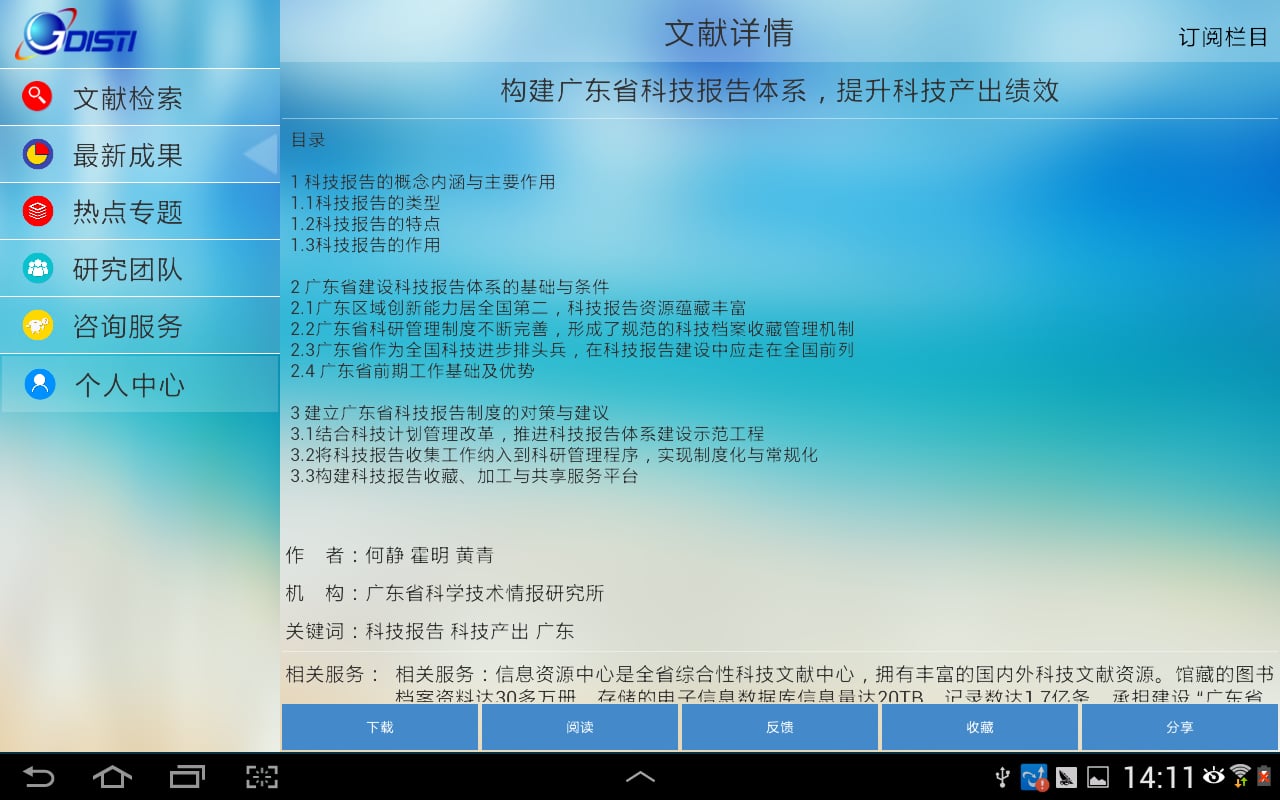
Task: Click the 目录 heading
Action: click(308, 140)
